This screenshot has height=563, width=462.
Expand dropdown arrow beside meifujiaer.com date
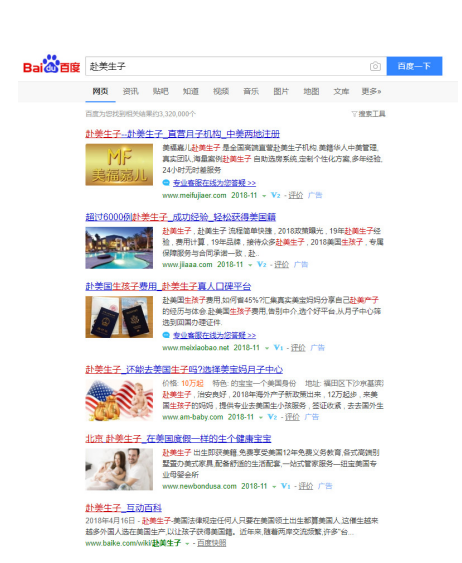[x=264, y=196]
